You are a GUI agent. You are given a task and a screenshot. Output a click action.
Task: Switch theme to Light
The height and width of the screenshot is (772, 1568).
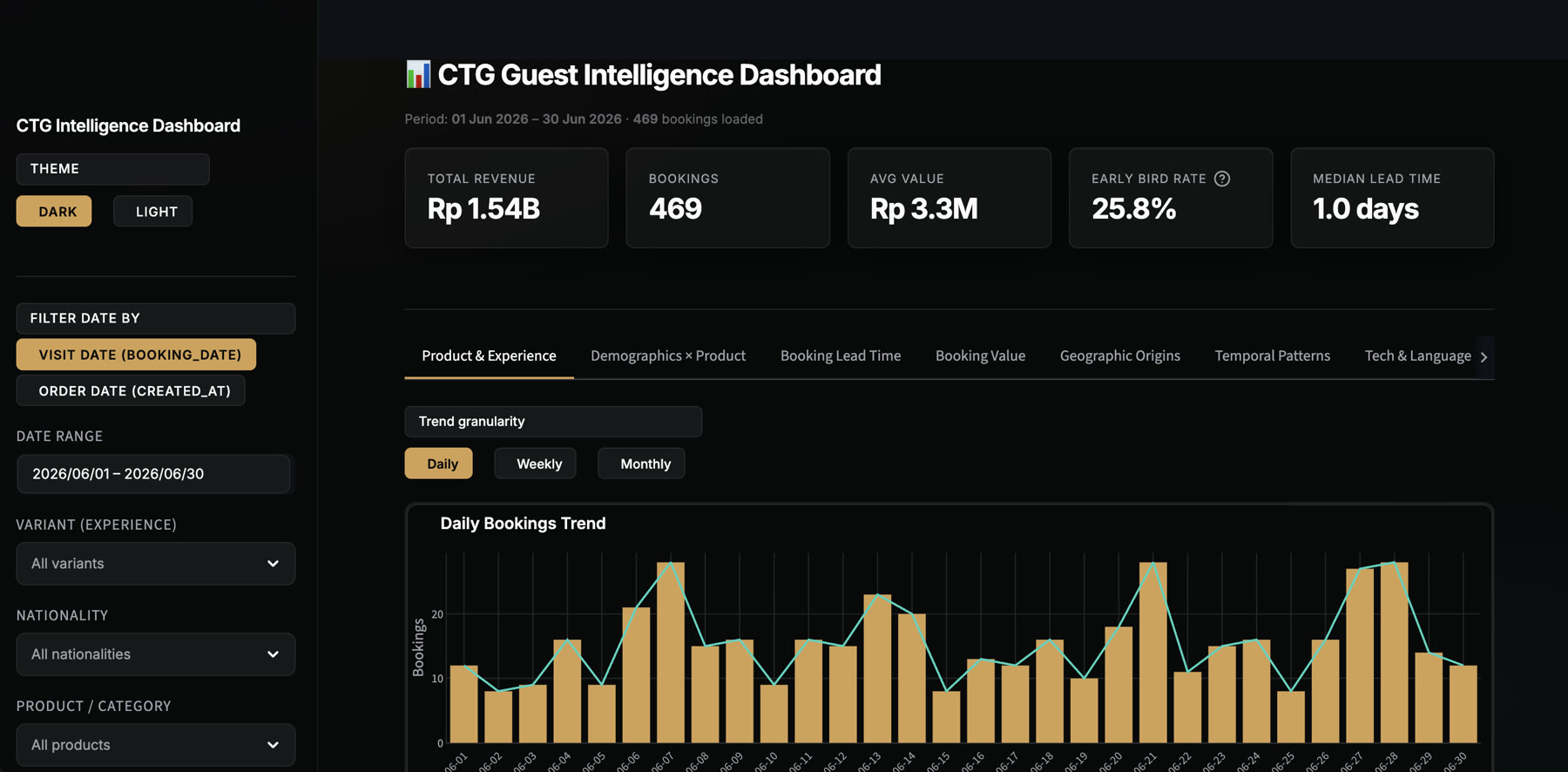[x=152, y=212]
